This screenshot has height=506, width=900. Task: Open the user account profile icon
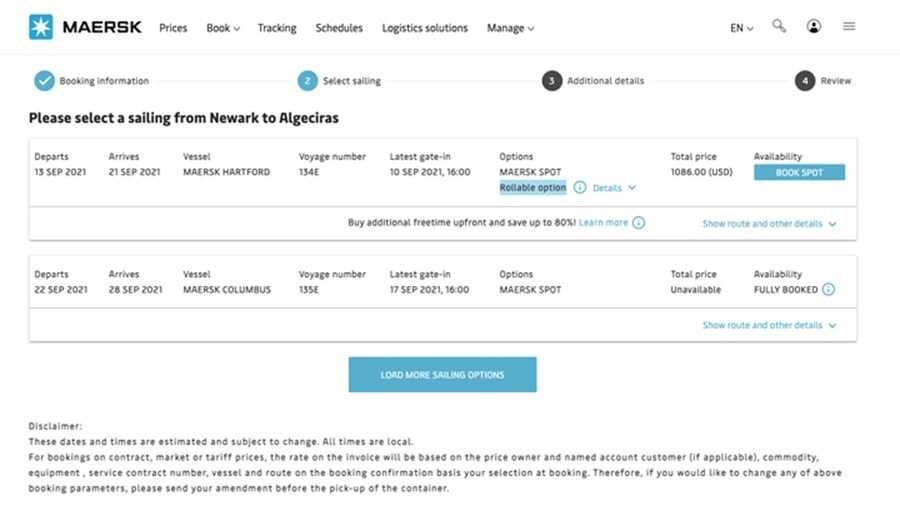point(814,27)
